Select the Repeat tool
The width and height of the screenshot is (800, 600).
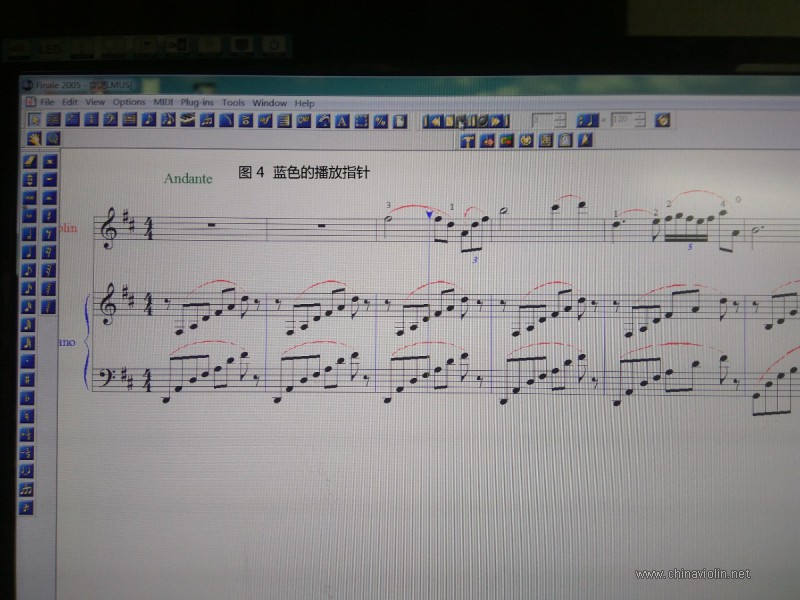click(284, 120)
